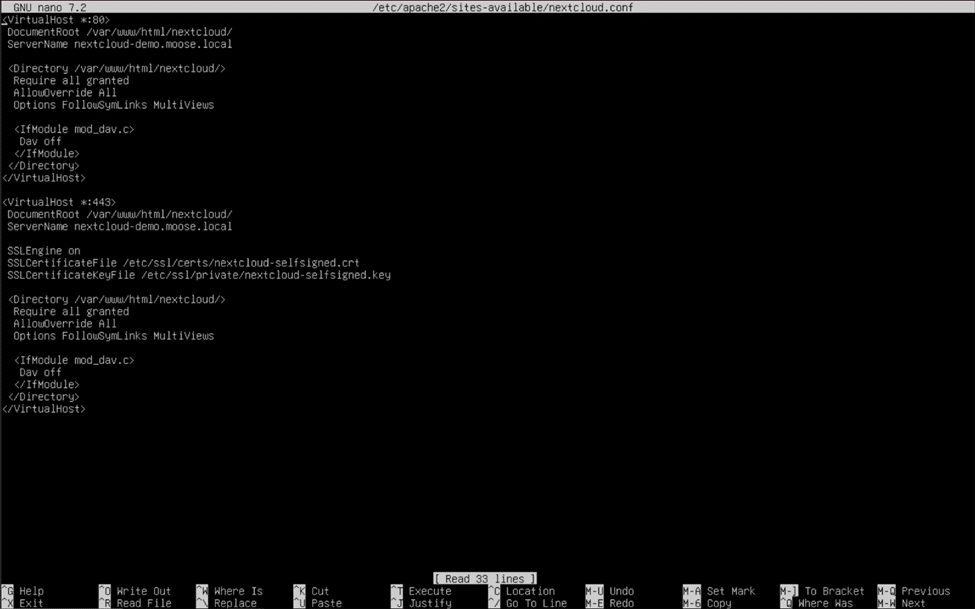Click 'Dav off' in the *:443 block
This screenshot has width=975, height=609.
[40, 372]
